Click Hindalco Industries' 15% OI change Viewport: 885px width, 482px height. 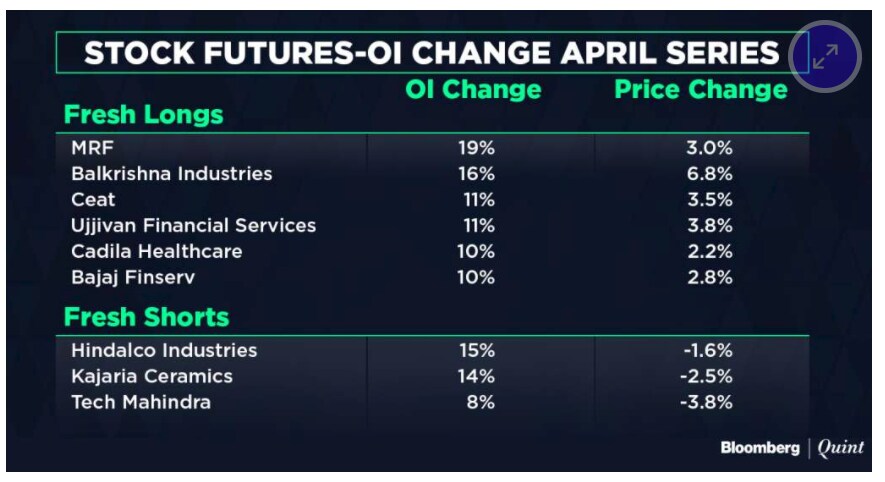pyautogui.click(x=478, y=350)
